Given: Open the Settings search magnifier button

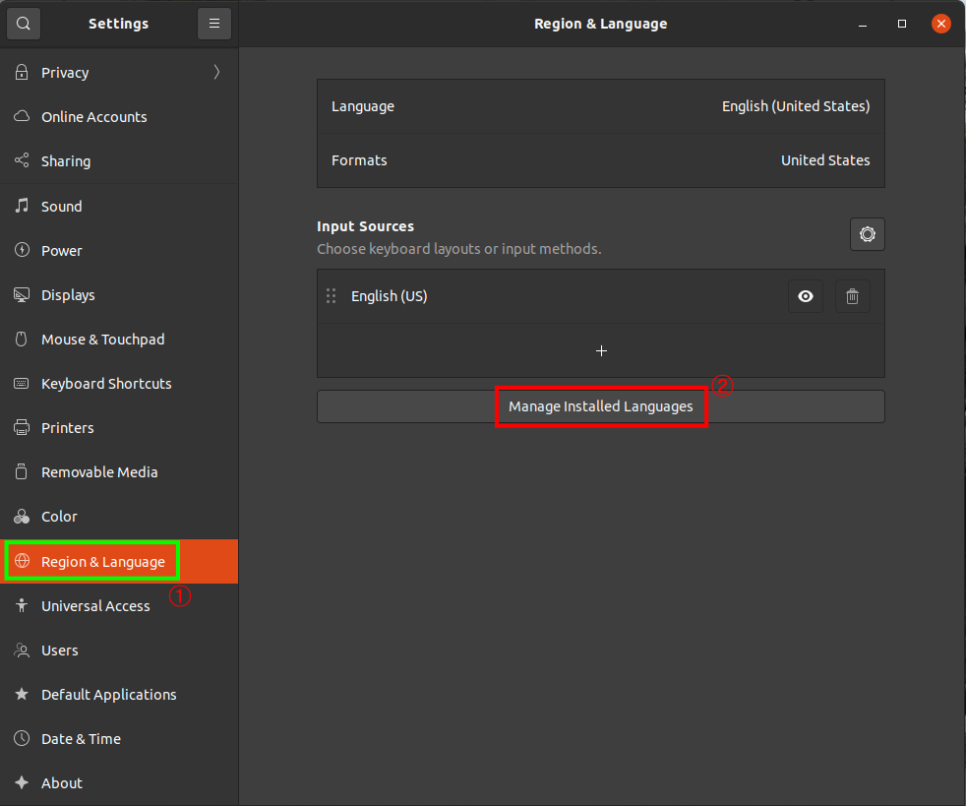Looking at the screenshot, I should point(23,23).
